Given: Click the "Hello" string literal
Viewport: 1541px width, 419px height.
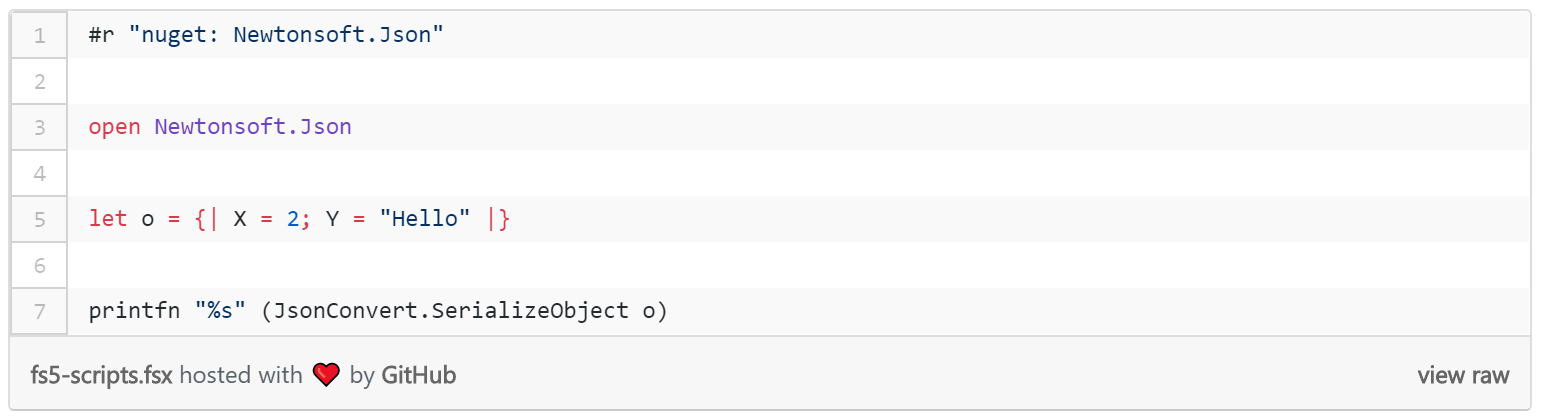Looking at the screenshot, I should pyautogui.click(x=424, y=219).
